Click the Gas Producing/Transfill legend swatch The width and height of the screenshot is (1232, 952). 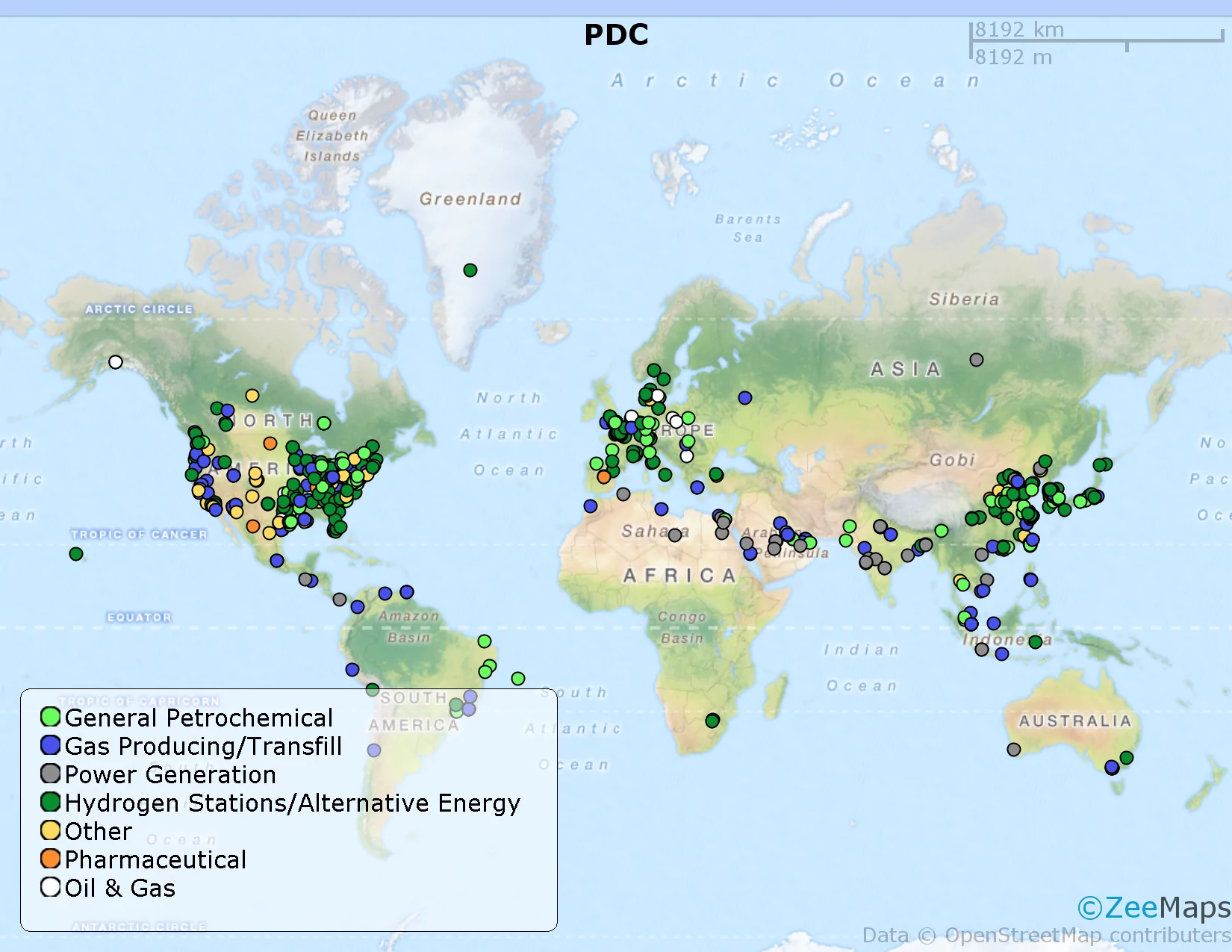tap(51, 745)
